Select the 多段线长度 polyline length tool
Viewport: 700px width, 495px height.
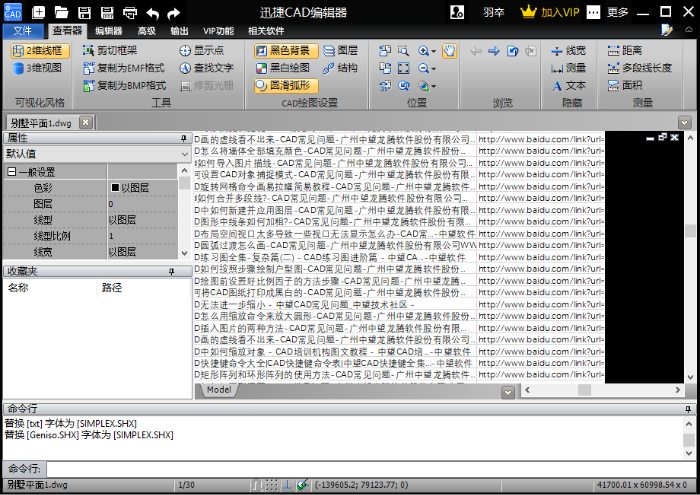pyautogui.click(x=639, y=68)
